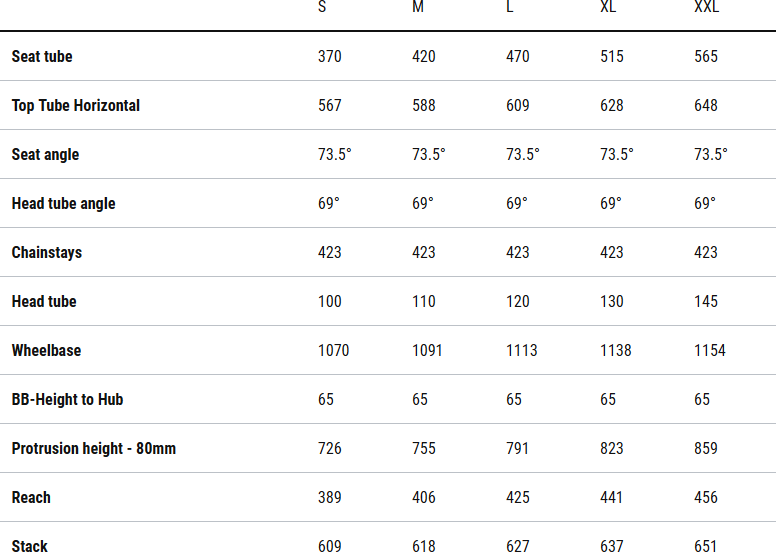This screenshot has width=776, height=552.
Task: Select the Protrusion height - 80mm label
Action: [94, 449]
